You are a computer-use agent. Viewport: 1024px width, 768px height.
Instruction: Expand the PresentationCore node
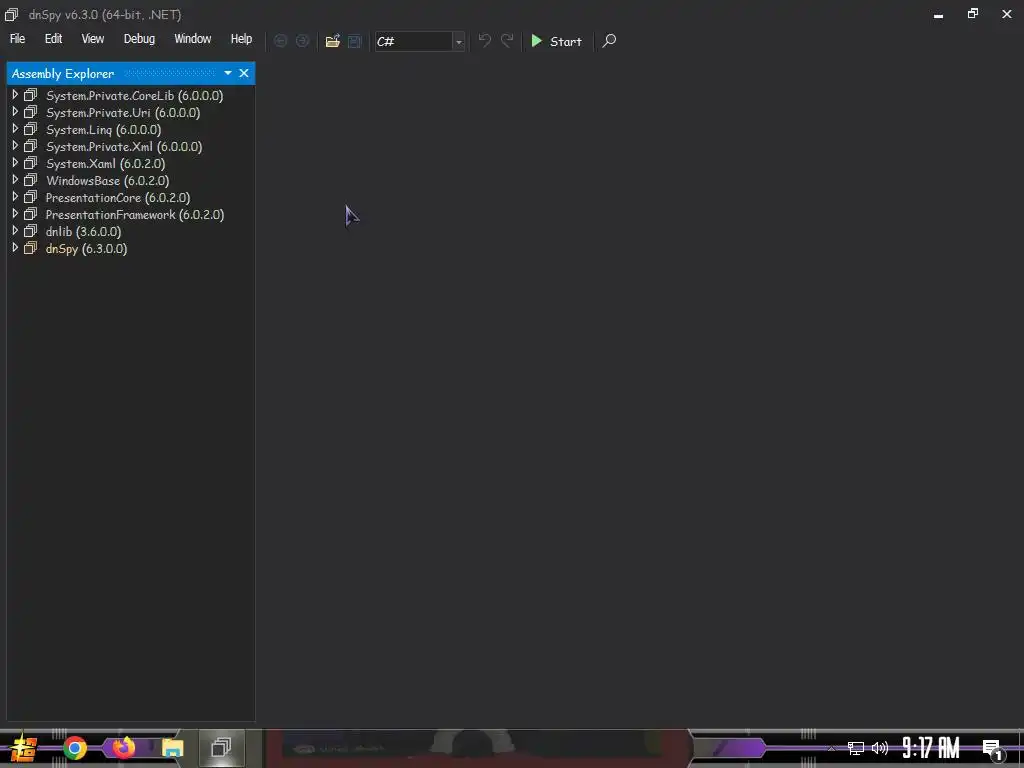[x=14, y=197]
